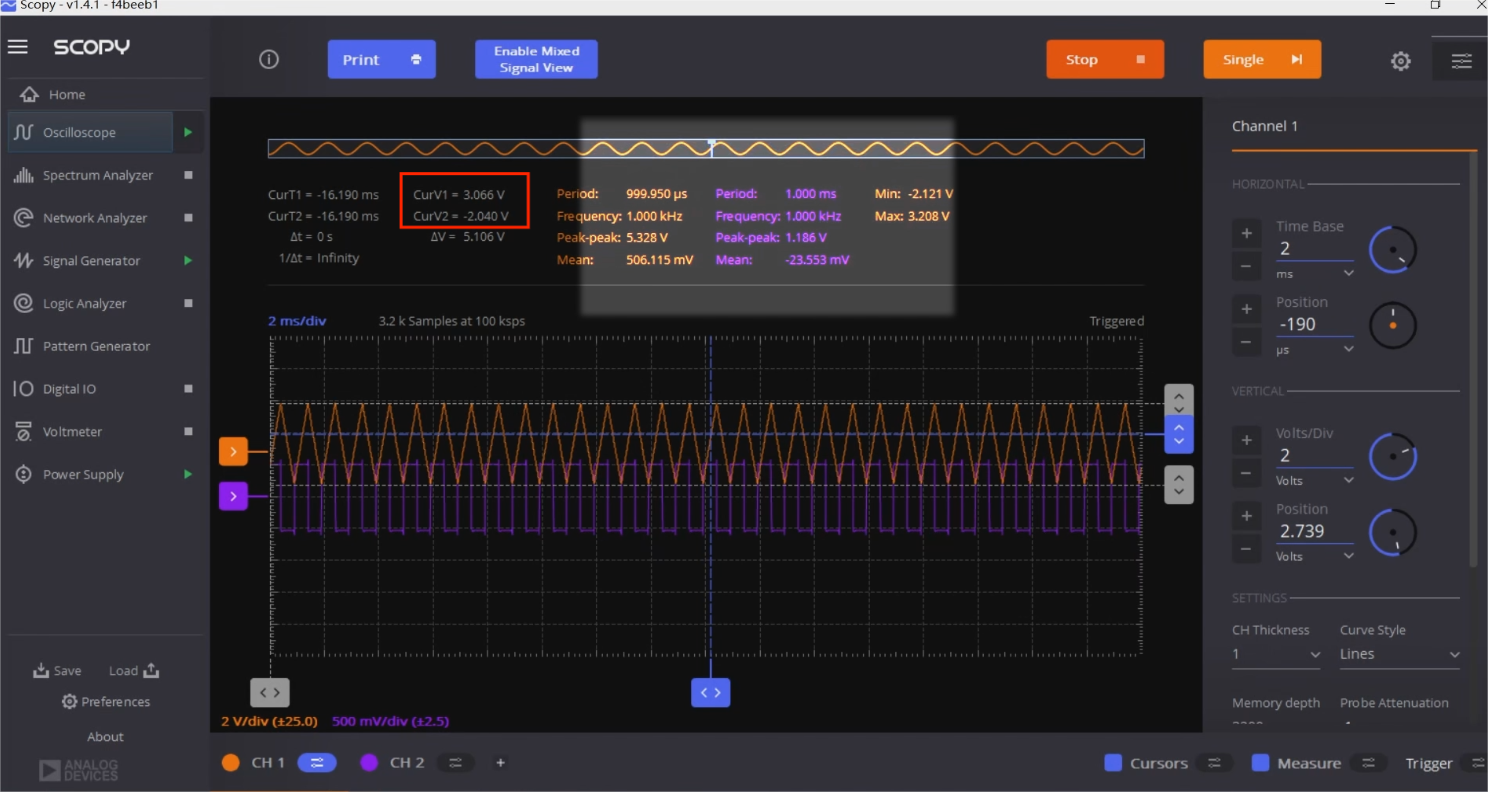Toggle the channel settings panel icon
Screen dimensions: 1488x792
[1461, 61]
